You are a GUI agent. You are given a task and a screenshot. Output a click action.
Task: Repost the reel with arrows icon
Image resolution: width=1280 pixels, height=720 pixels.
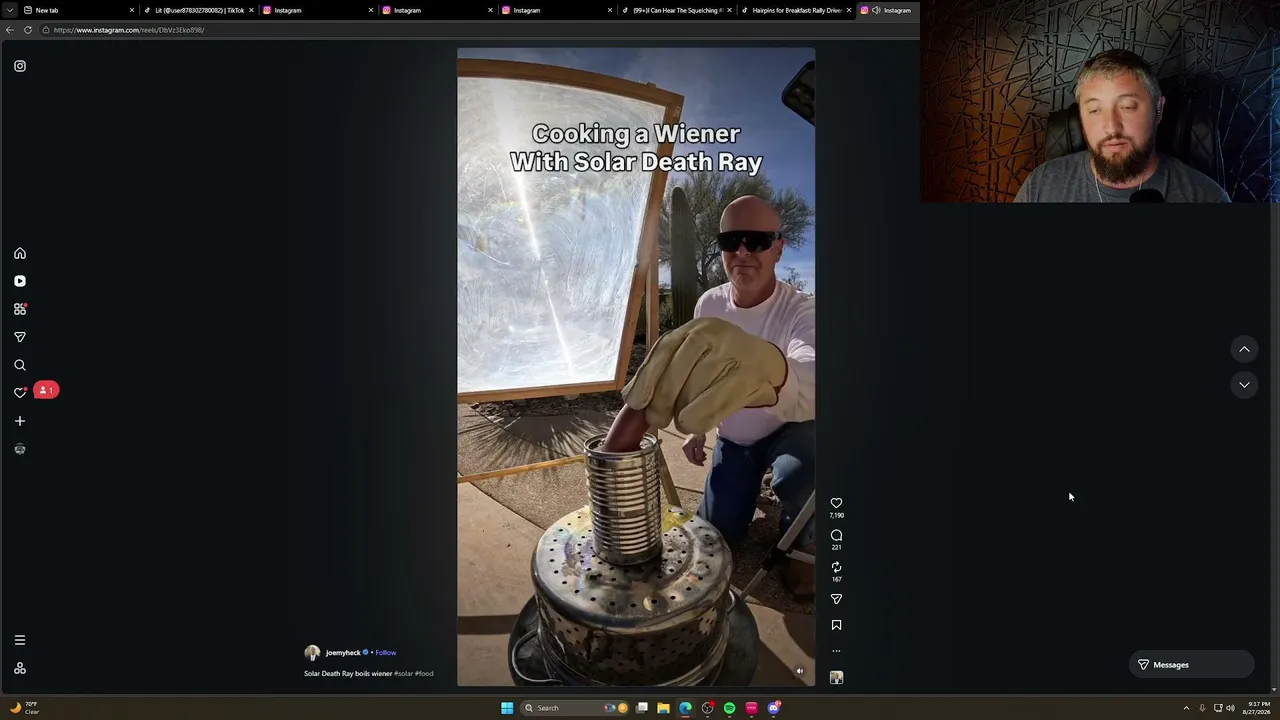pos(836,567)
